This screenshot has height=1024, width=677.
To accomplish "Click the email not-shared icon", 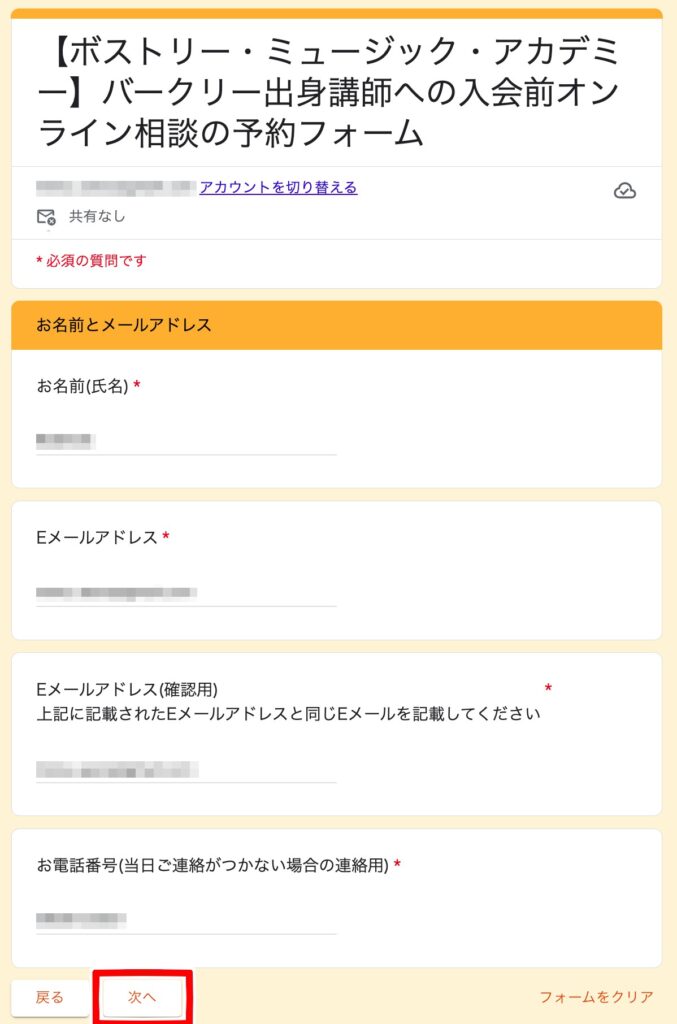I will pos(46,216).
